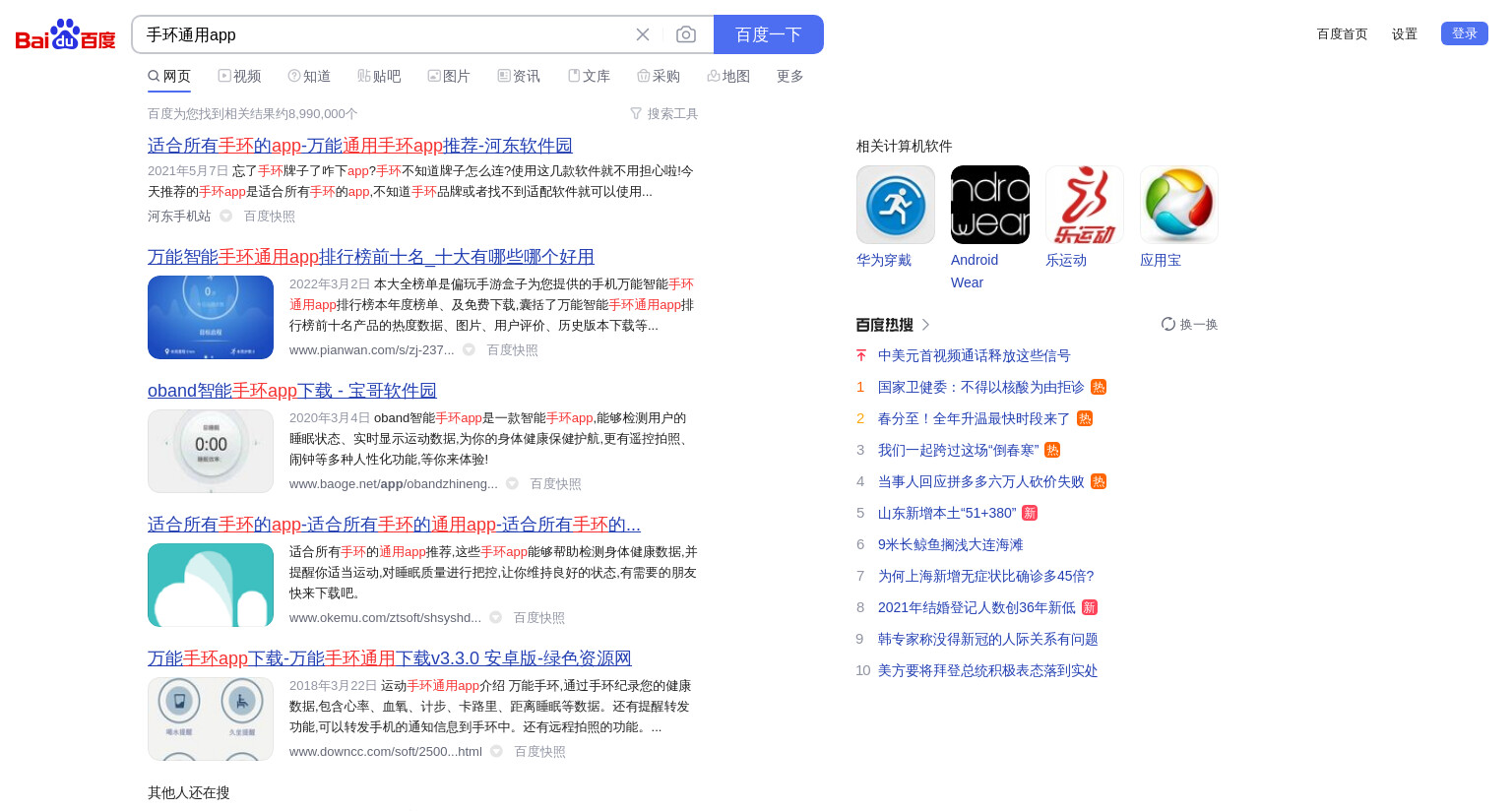The height and width of the screenshot is (811, 1512).
Task: Open the 应用宝 app icon
Action: [1179, 205]
